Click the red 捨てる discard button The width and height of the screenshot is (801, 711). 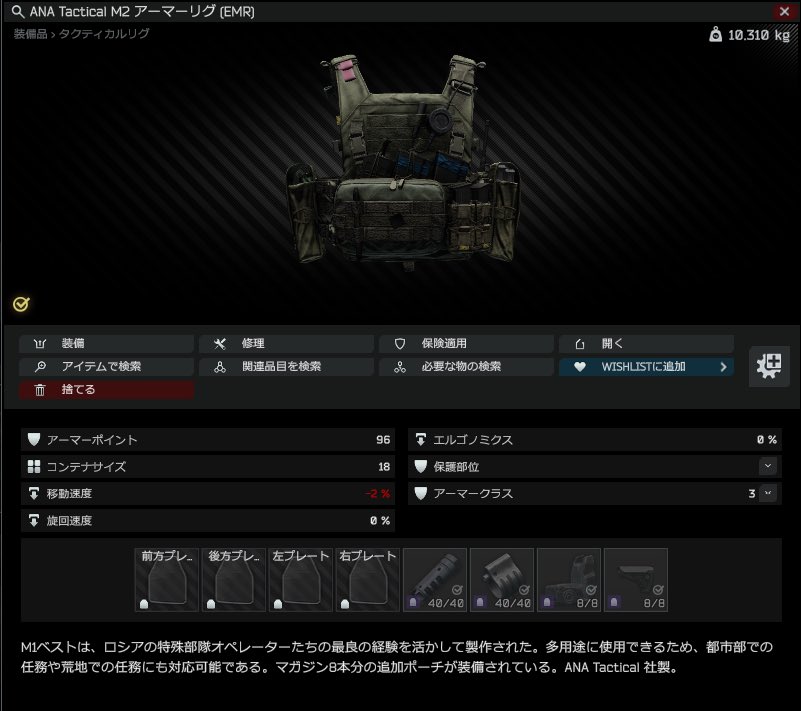coord(106,390)
